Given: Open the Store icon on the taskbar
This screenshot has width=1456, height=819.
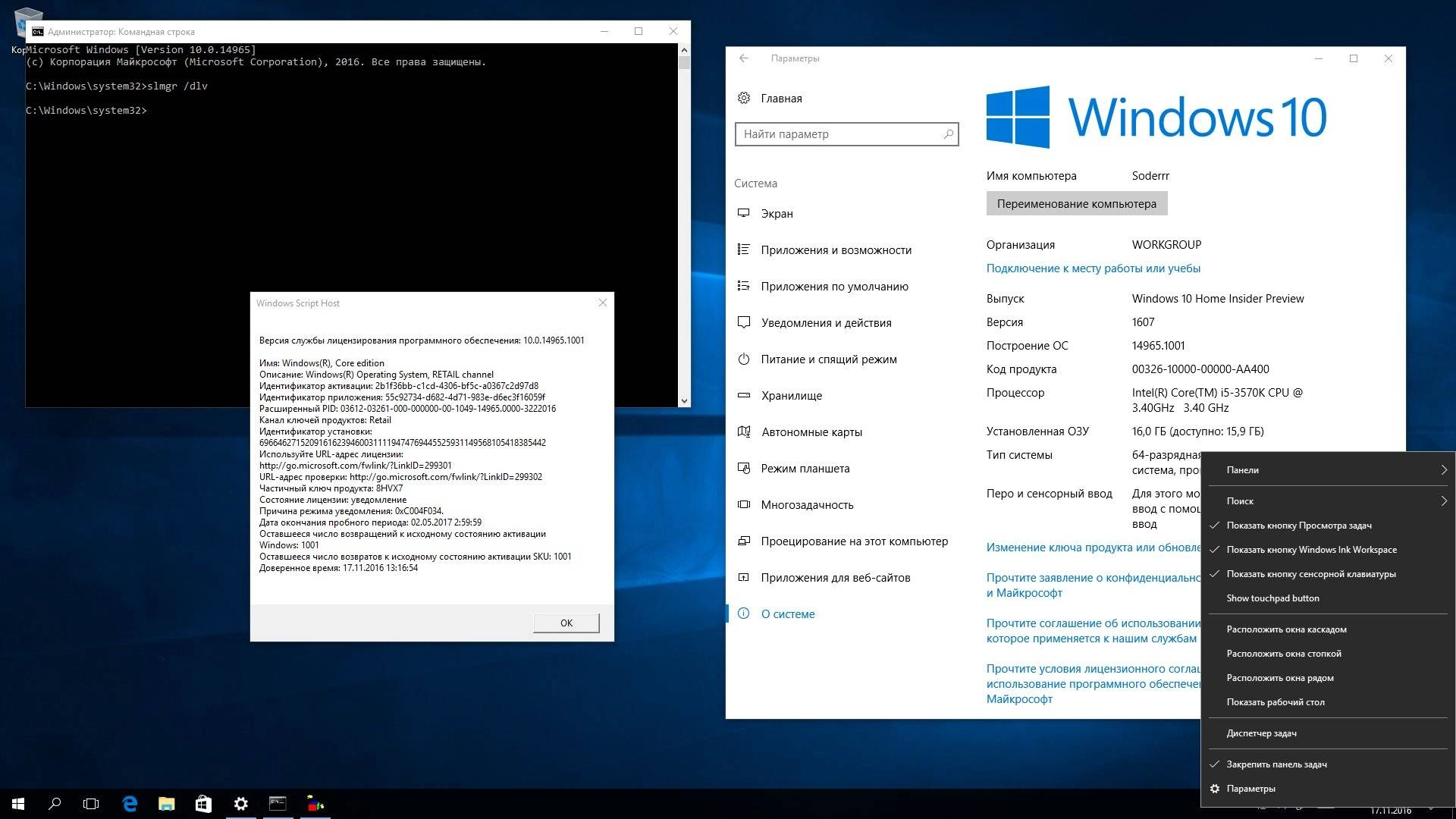Looking at the screenshot, I should (x=203, y=804).
